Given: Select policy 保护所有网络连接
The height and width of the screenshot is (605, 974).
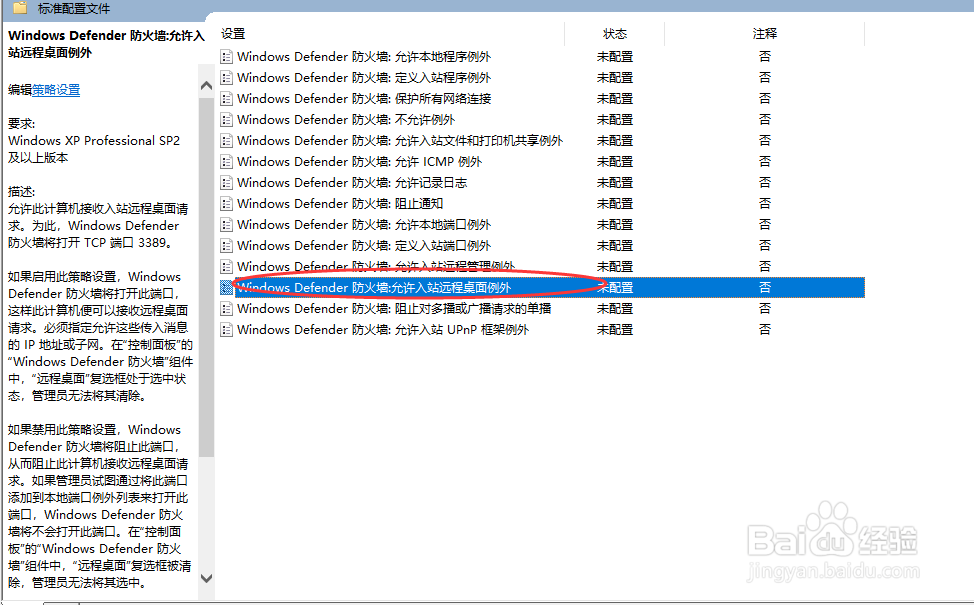Looking at the screenshot, I should pos(364,99).
